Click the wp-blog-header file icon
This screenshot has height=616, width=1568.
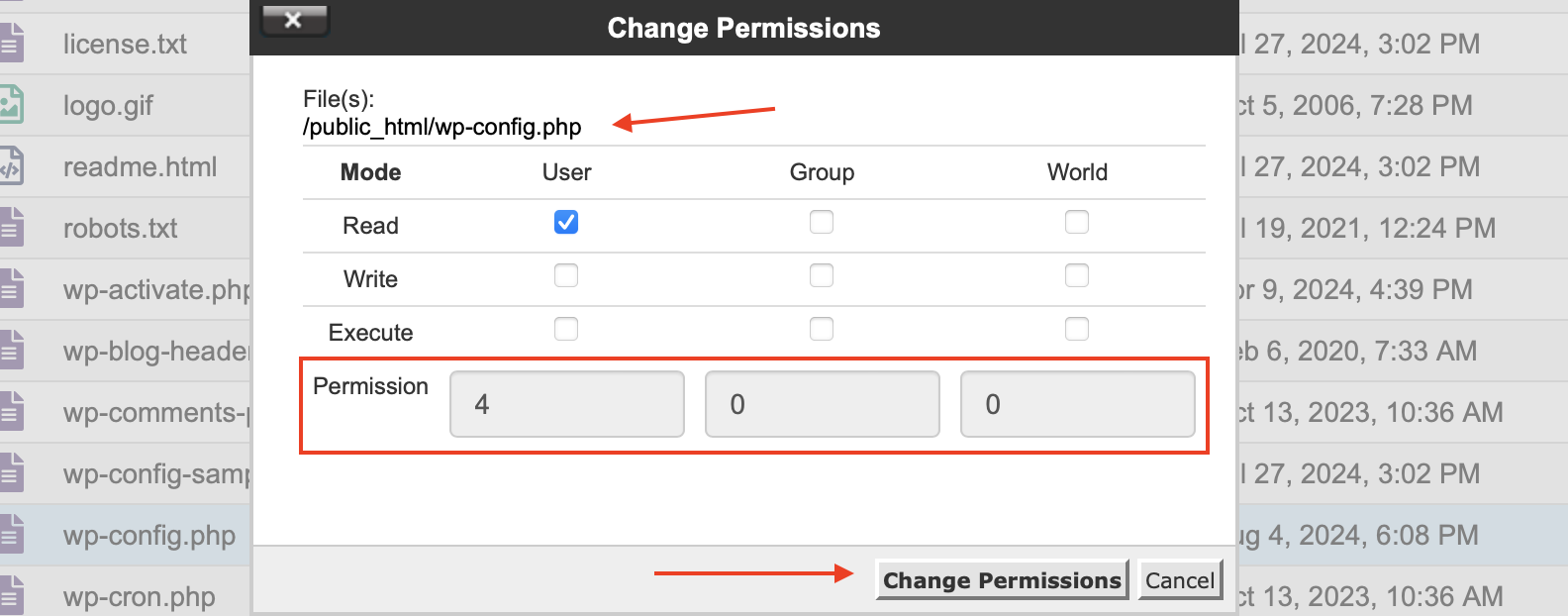click(x=14, y=350)
